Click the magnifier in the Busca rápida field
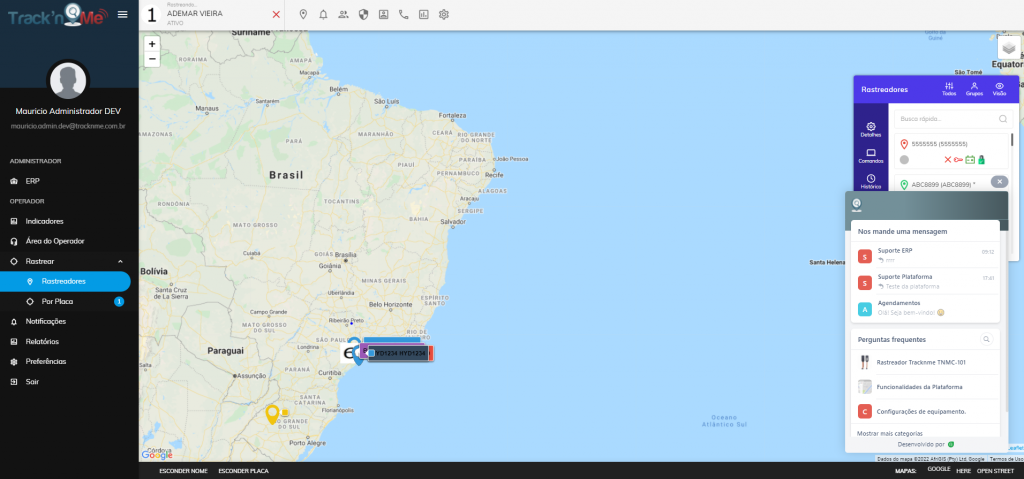 pos(1002,119)
